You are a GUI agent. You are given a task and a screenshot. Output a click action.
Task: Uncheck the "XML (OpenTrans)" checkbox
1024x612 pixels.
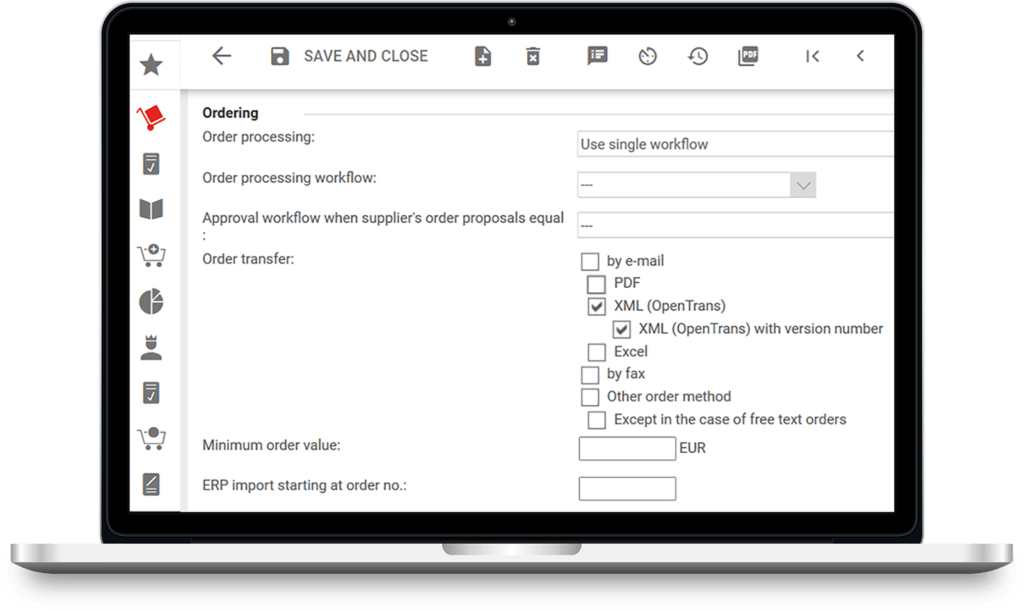coord(597,307)
